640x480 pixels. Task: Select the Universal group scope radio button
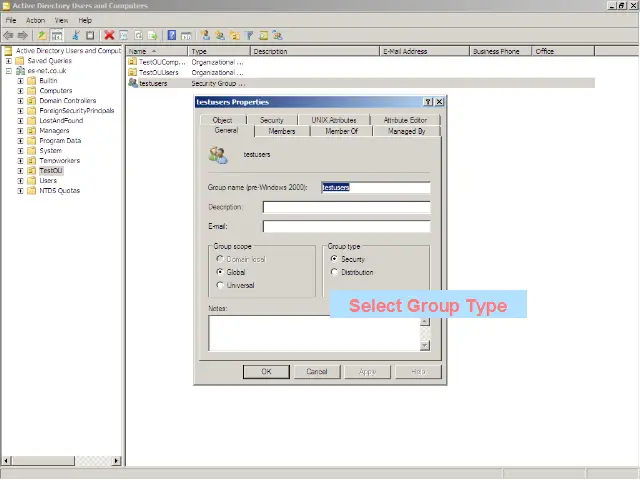point(220,285)
